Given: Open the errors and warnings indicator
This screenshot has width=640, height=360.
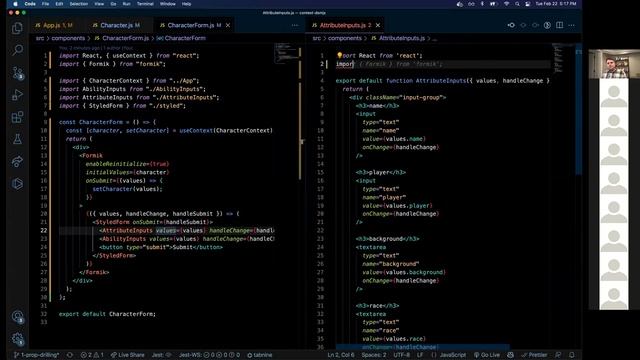Looking at the screenshot, I should coord(92,355).
